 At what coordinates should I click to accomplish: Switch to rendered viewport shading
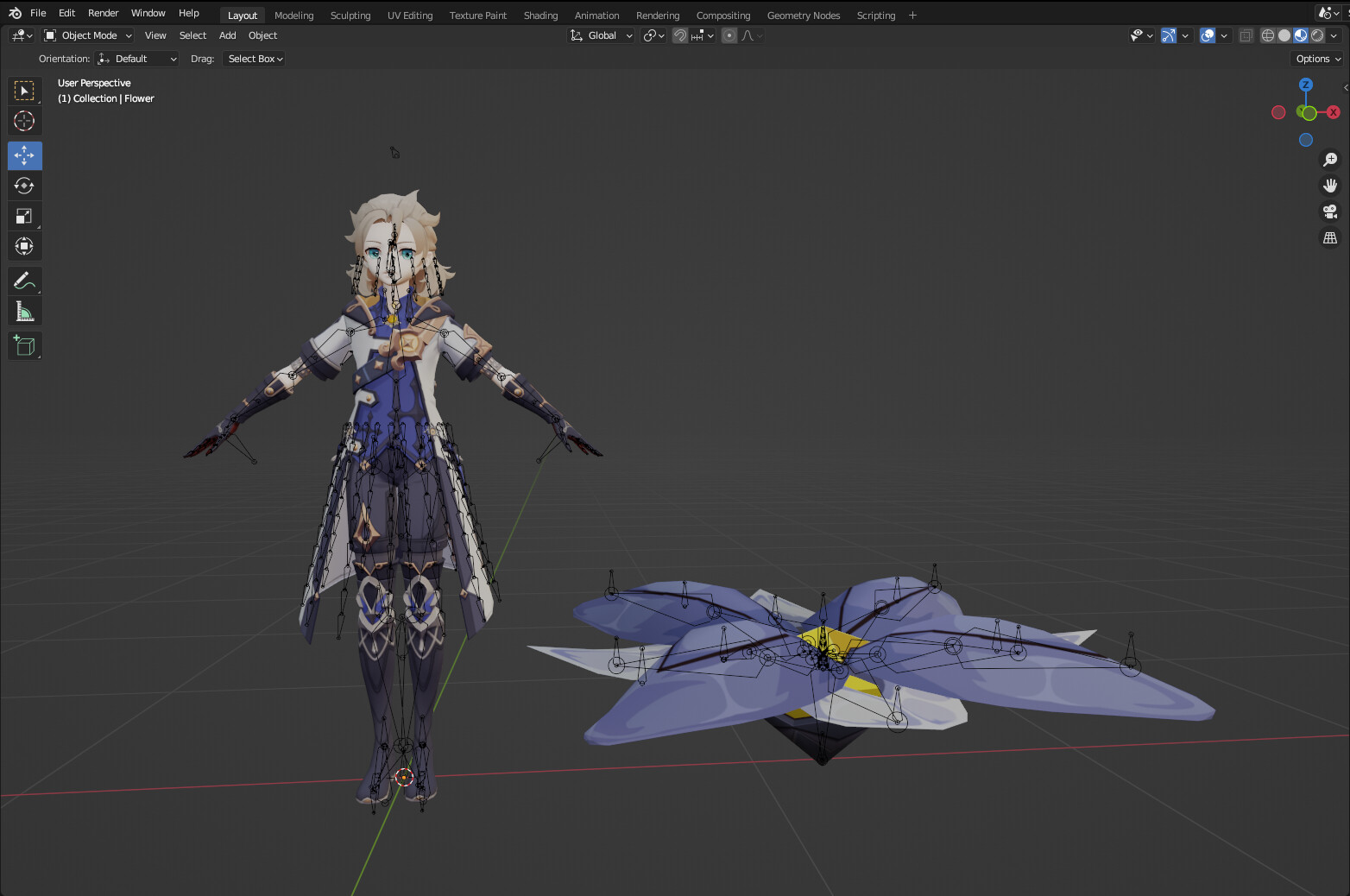coord(1317,35)
